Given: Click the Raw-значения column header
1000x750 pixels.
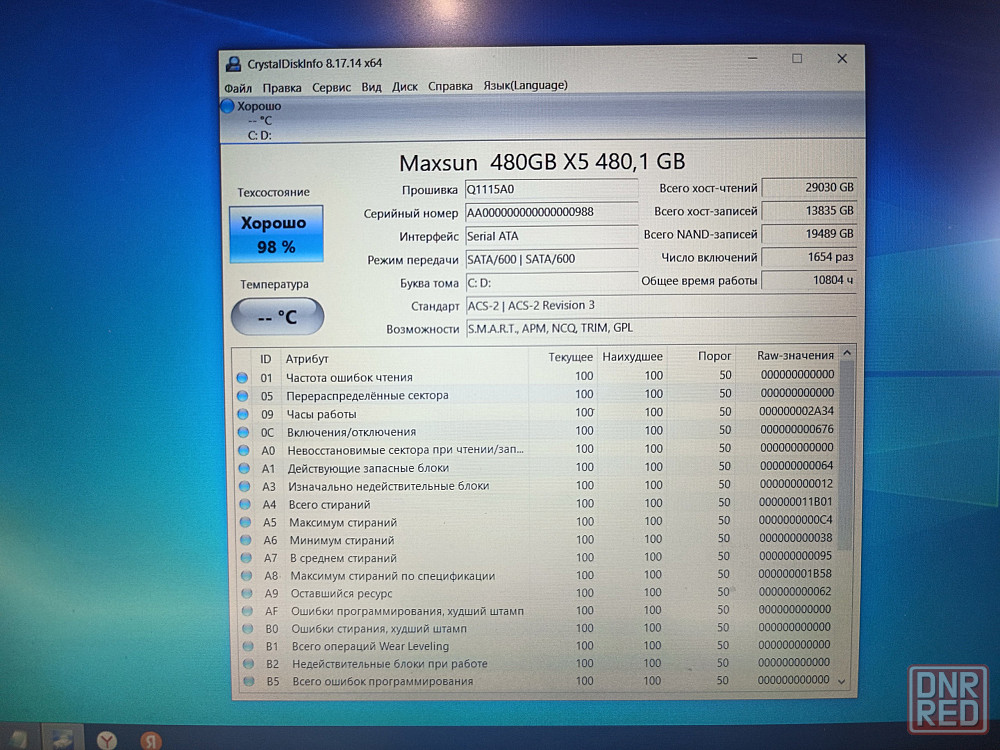Looking at the screenshot, I should pyautogui.click(x=795, y=355).
